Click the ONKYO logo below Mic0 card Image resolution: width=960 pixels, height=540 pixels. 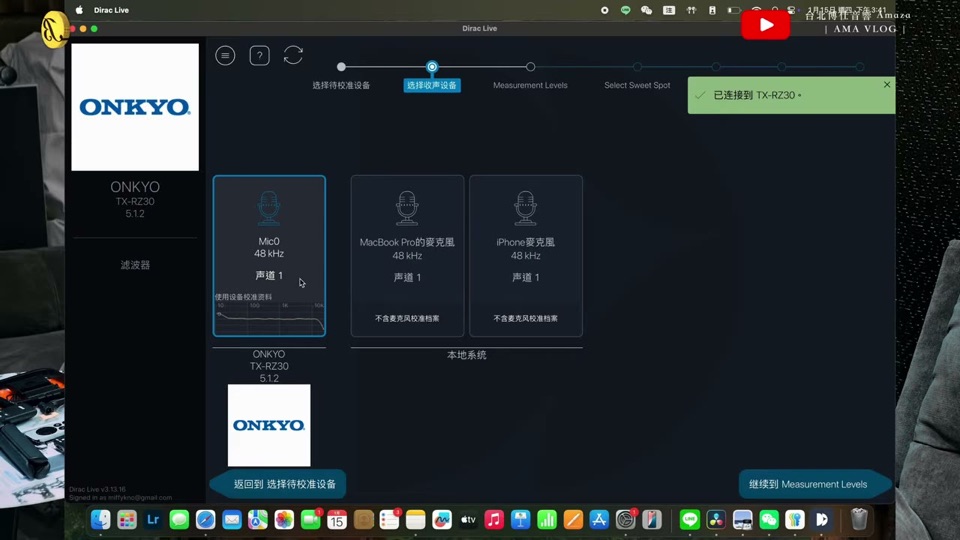pos(269,426)
